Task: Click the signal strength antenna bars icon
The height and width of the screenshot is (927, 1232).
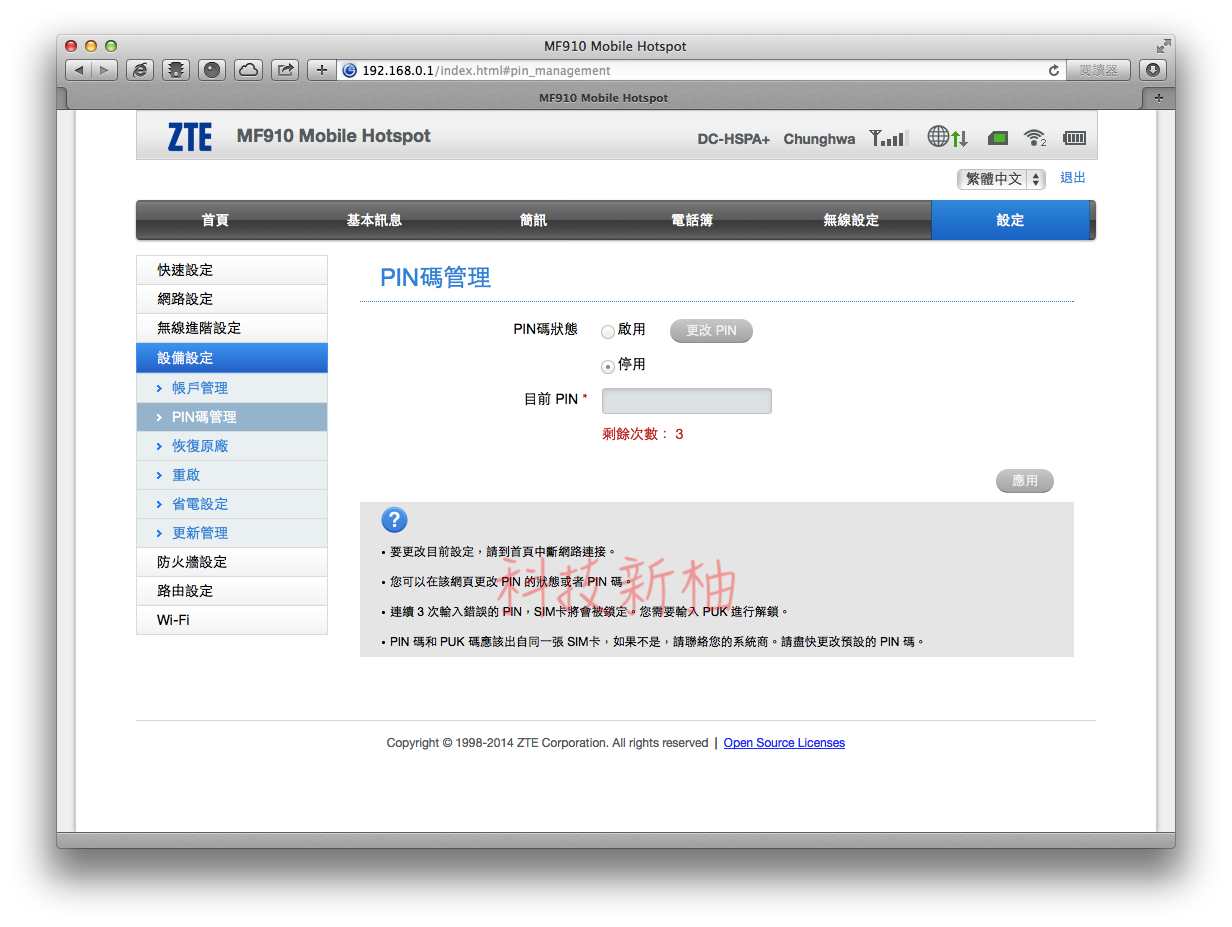Action: tap(888, 138)
